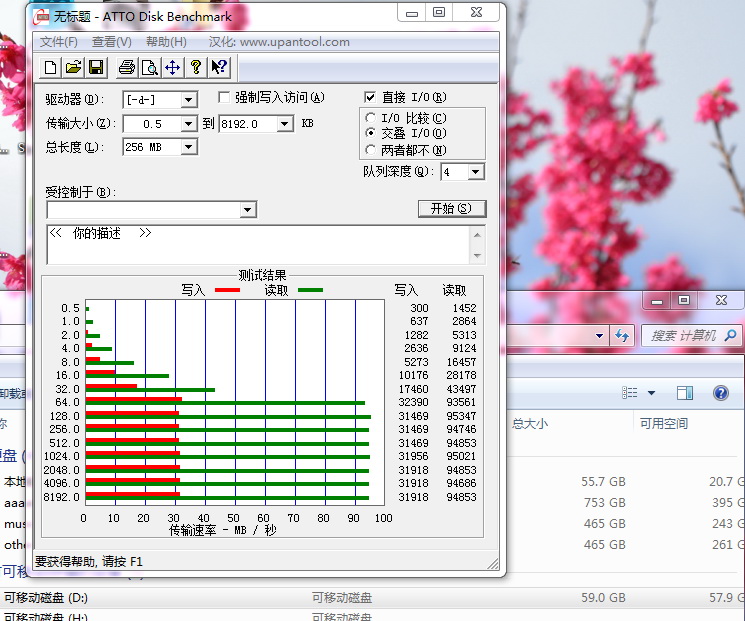This screenshot has width=745, height=621.
Task: Click the Print toolbar icon
Action: coord(127,67)
